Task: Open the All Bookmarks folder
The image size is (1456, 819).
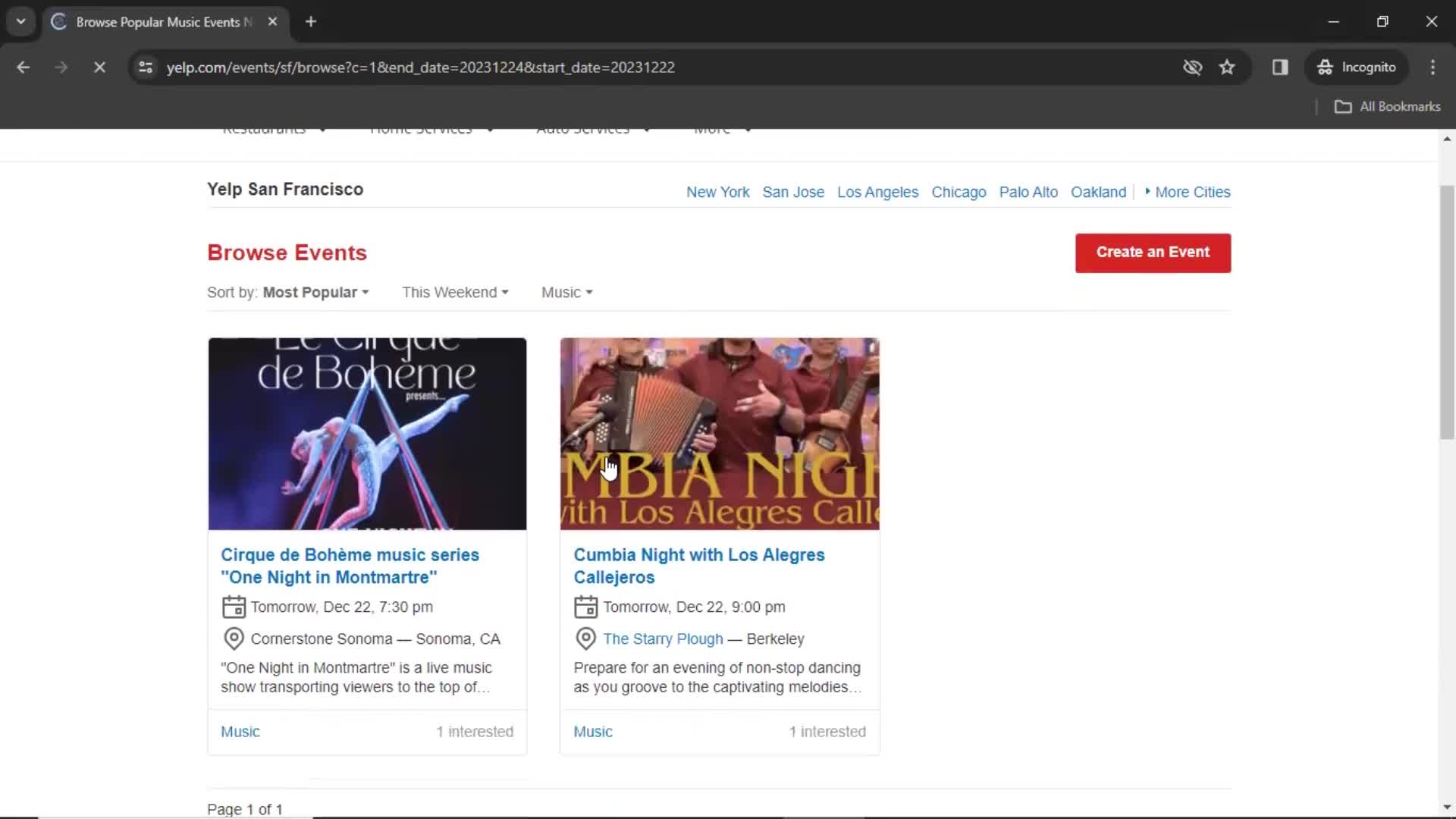Action: tap(1387, 107)
